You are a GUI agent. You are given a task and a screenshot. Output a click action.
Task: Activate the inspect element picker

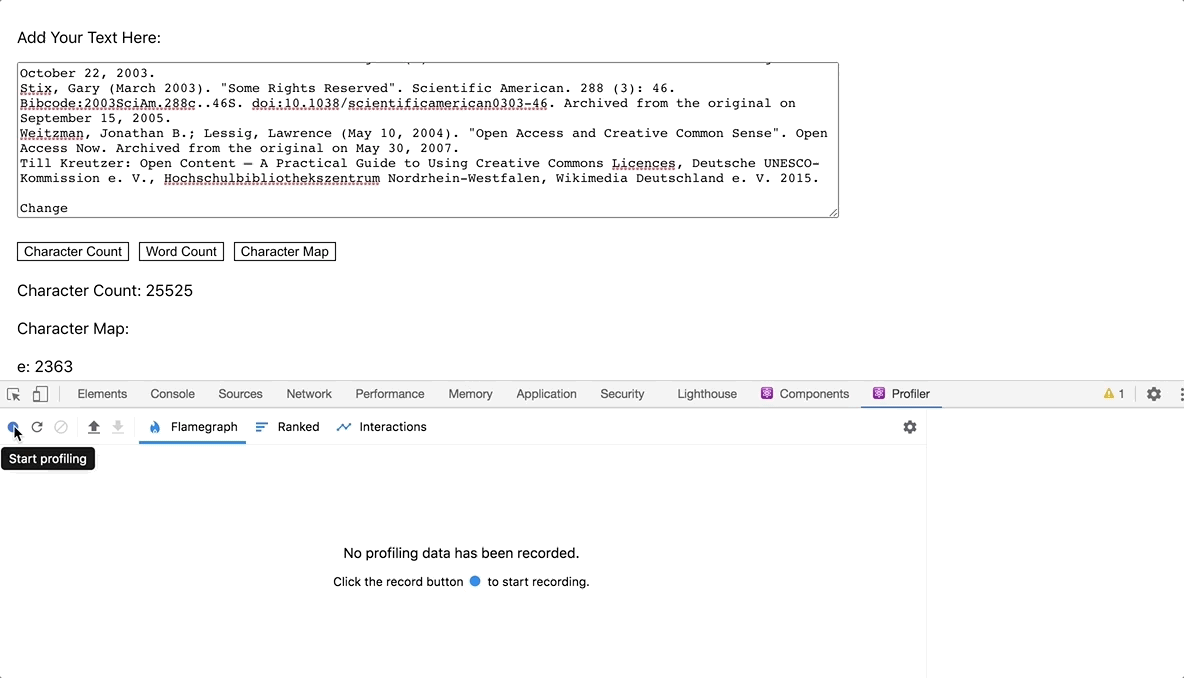point(14,394)
